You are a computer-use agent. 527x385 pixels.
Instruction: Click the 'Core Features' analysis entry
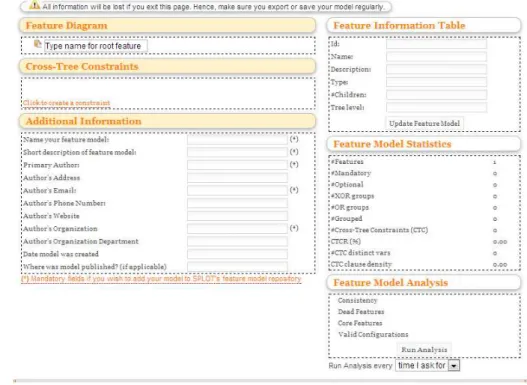pyautogui.click(x=360, y=324)
